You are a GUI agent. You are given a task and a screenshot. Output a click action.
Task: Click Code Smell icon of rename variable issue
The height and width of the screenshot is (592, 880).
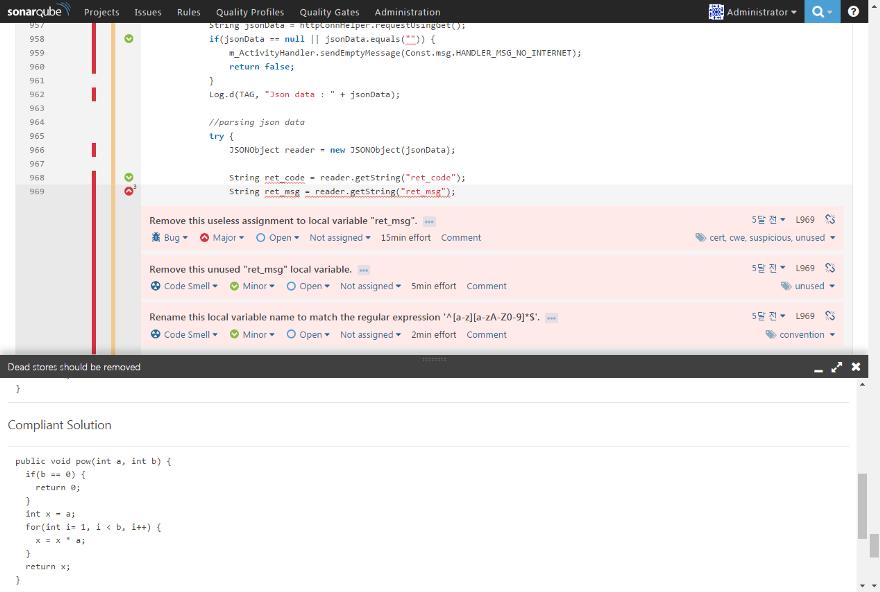point(155,334)
